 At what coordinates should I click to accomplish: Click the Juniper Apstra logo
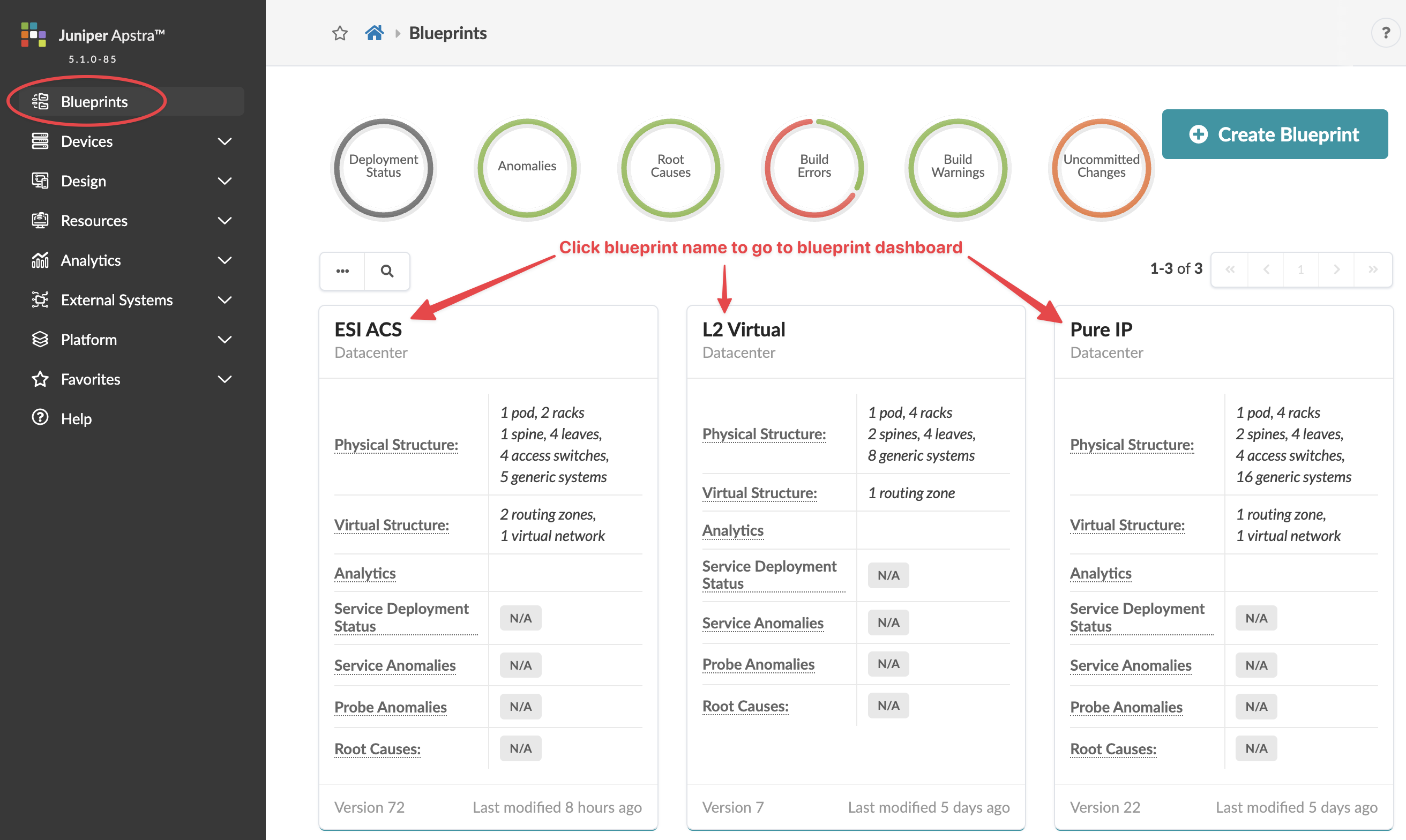click(x=33, y=35)
